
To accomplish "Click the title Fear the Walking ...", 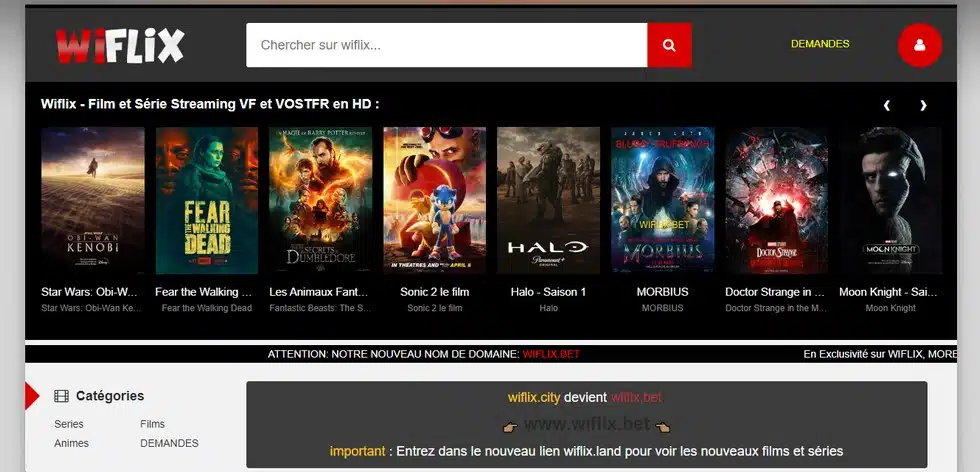I will (x=204, y=292).
